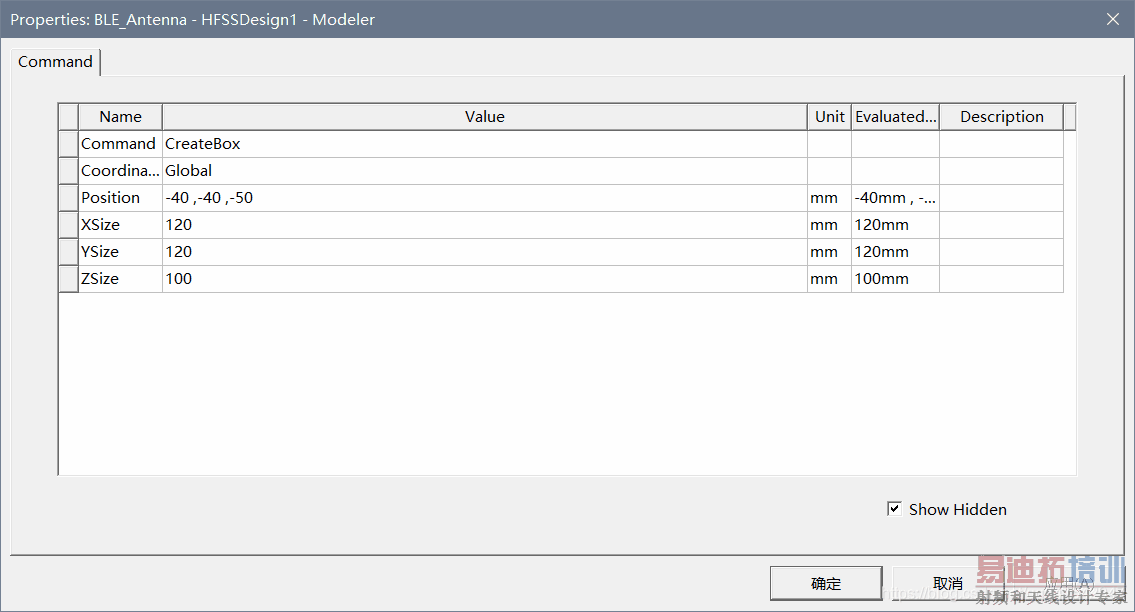Open the XSize row unit mm cell

pos(830,225)
